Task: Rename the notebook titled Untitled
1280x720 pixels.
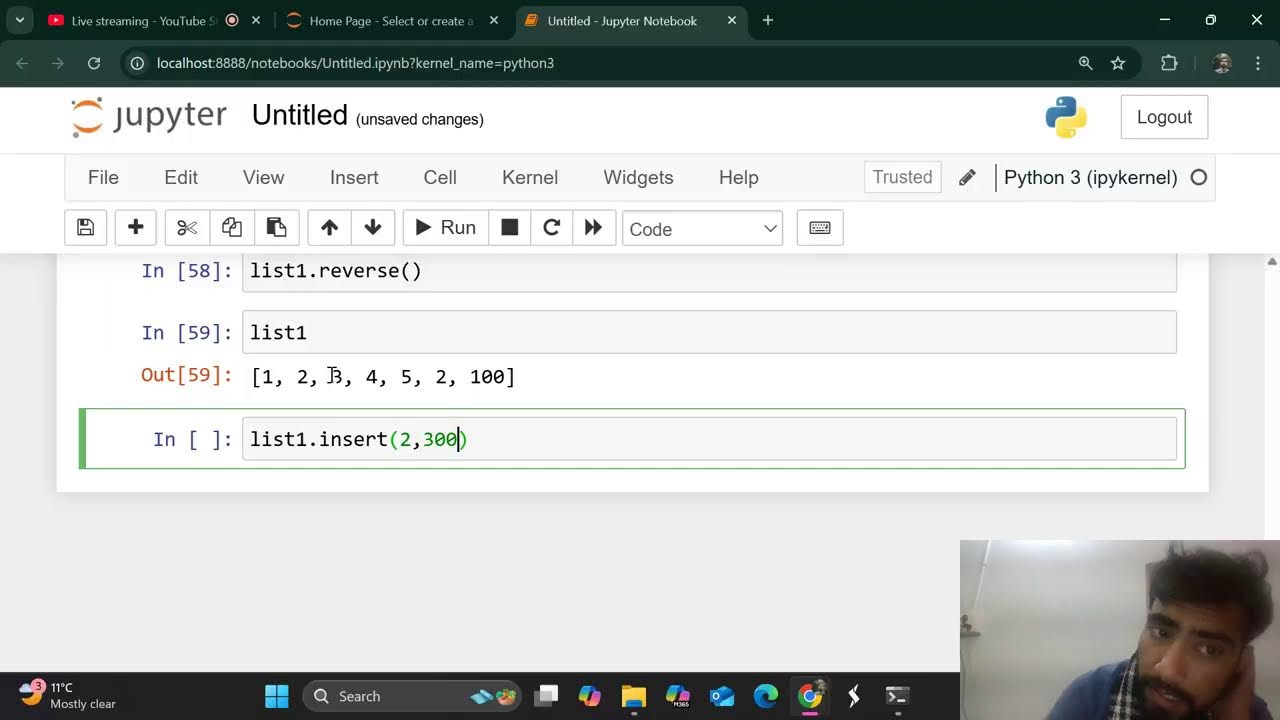Action: [x=299, y=115]
